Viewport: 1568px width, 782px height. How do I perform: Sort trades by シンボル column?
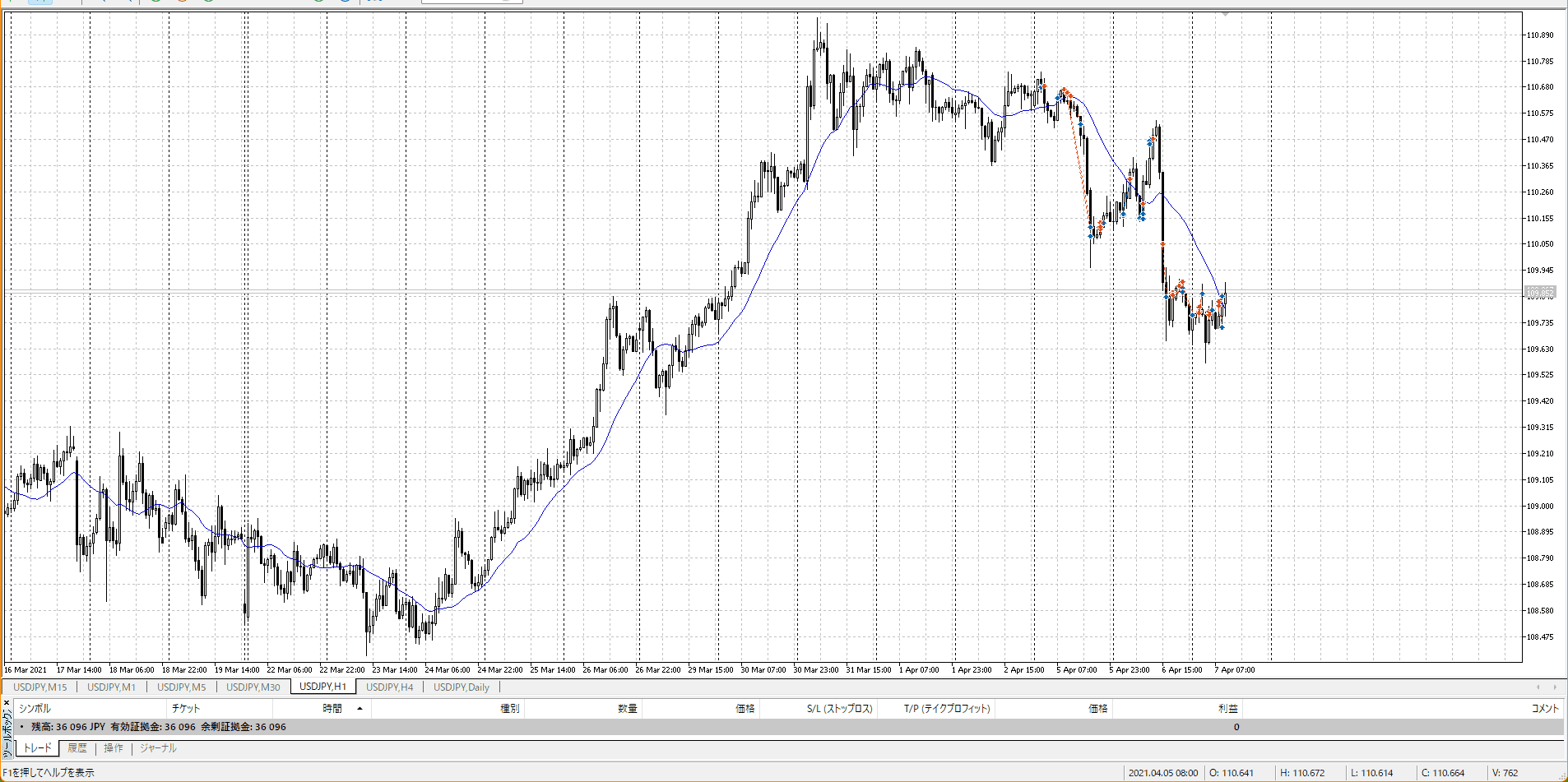point(35,708)
